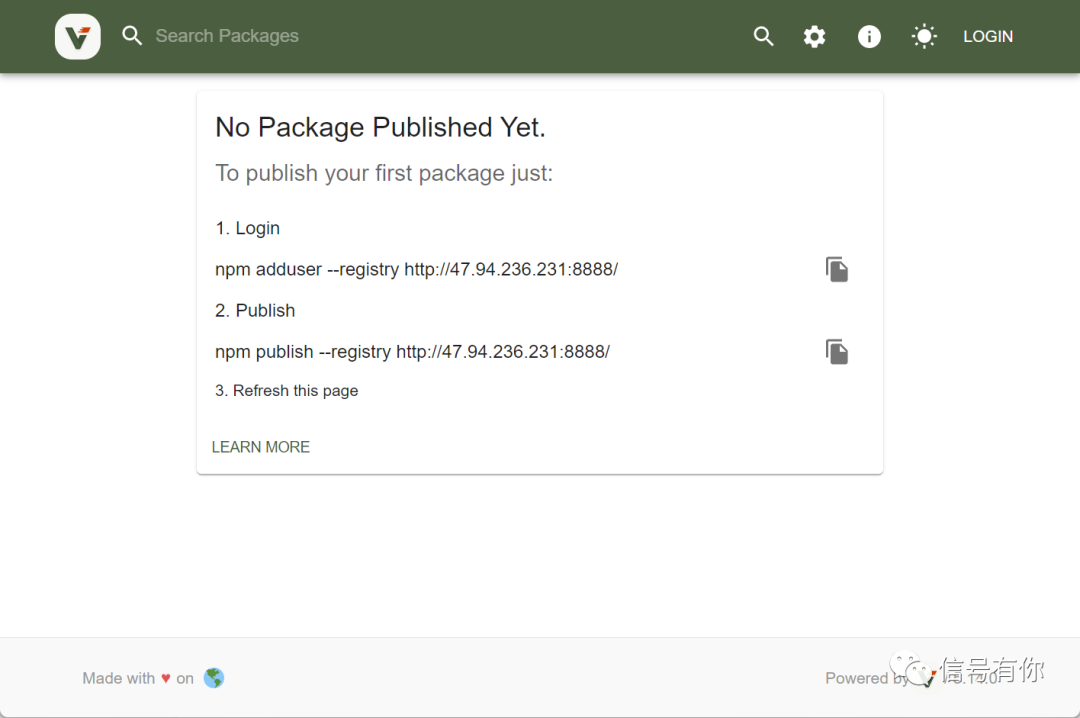Viewport: 1080px width, 718px height.
Task: Click the magnifier icon beside Search Packages
Action: coord(132,36)
